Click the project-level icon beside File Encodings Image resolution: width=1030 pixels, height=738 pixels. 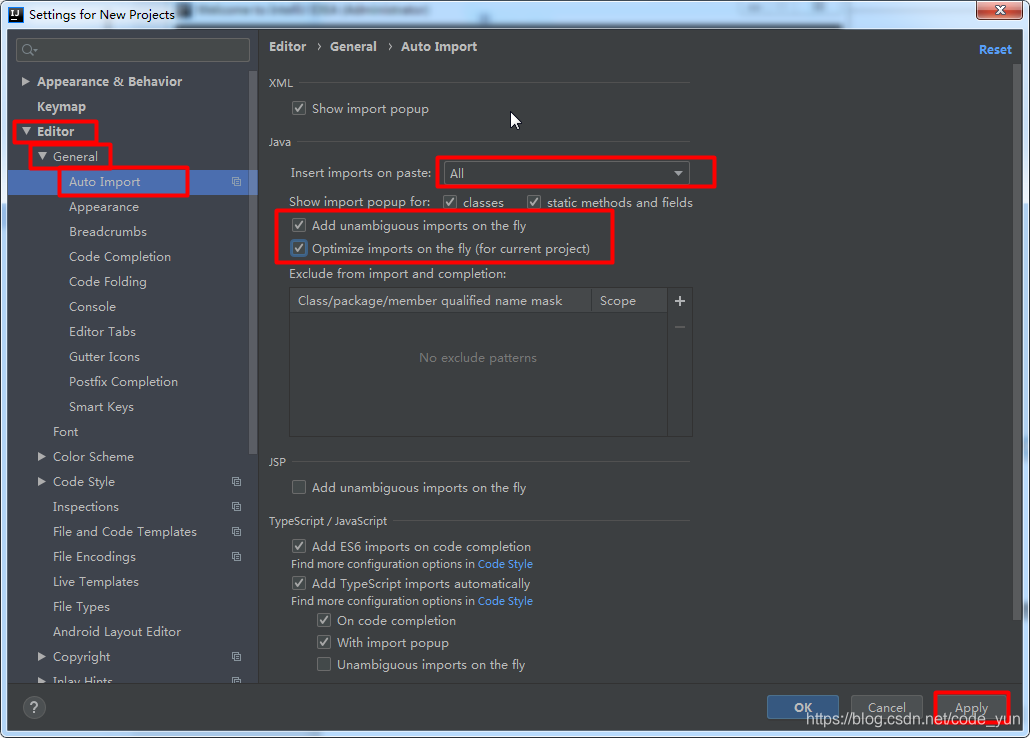click(x=236, y=557)
